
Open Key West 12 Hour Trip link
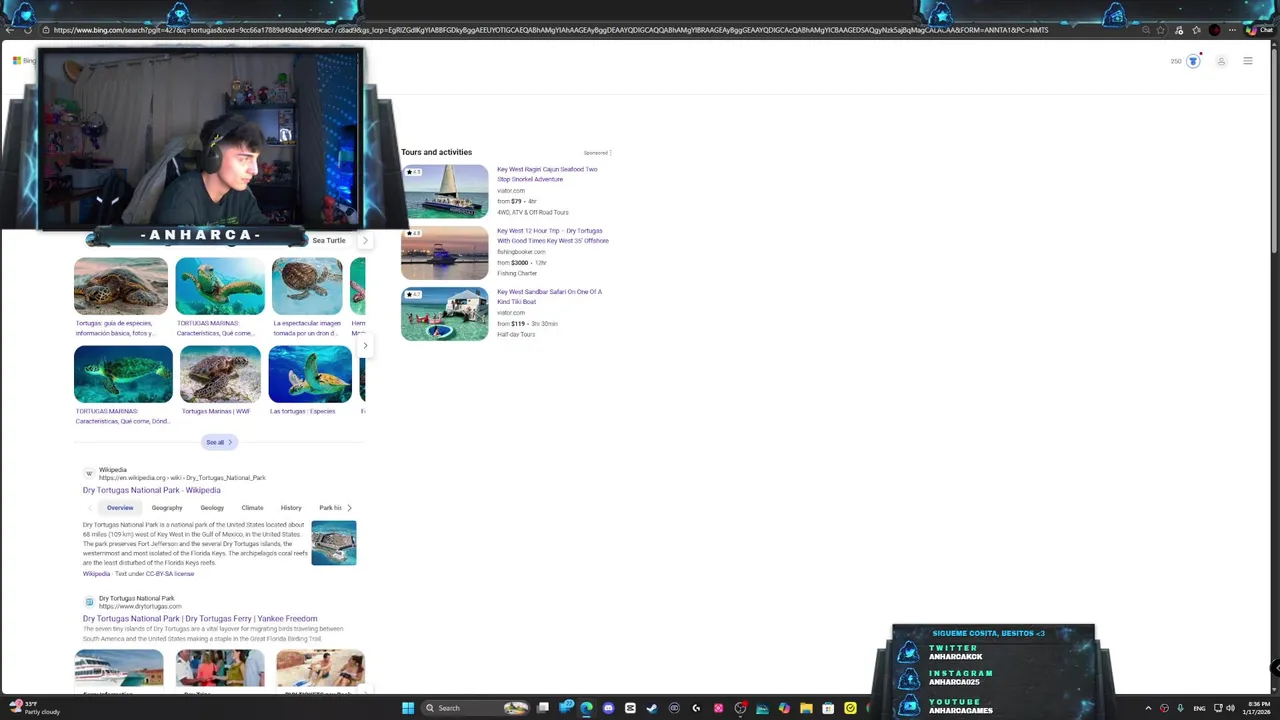(553, 236)
